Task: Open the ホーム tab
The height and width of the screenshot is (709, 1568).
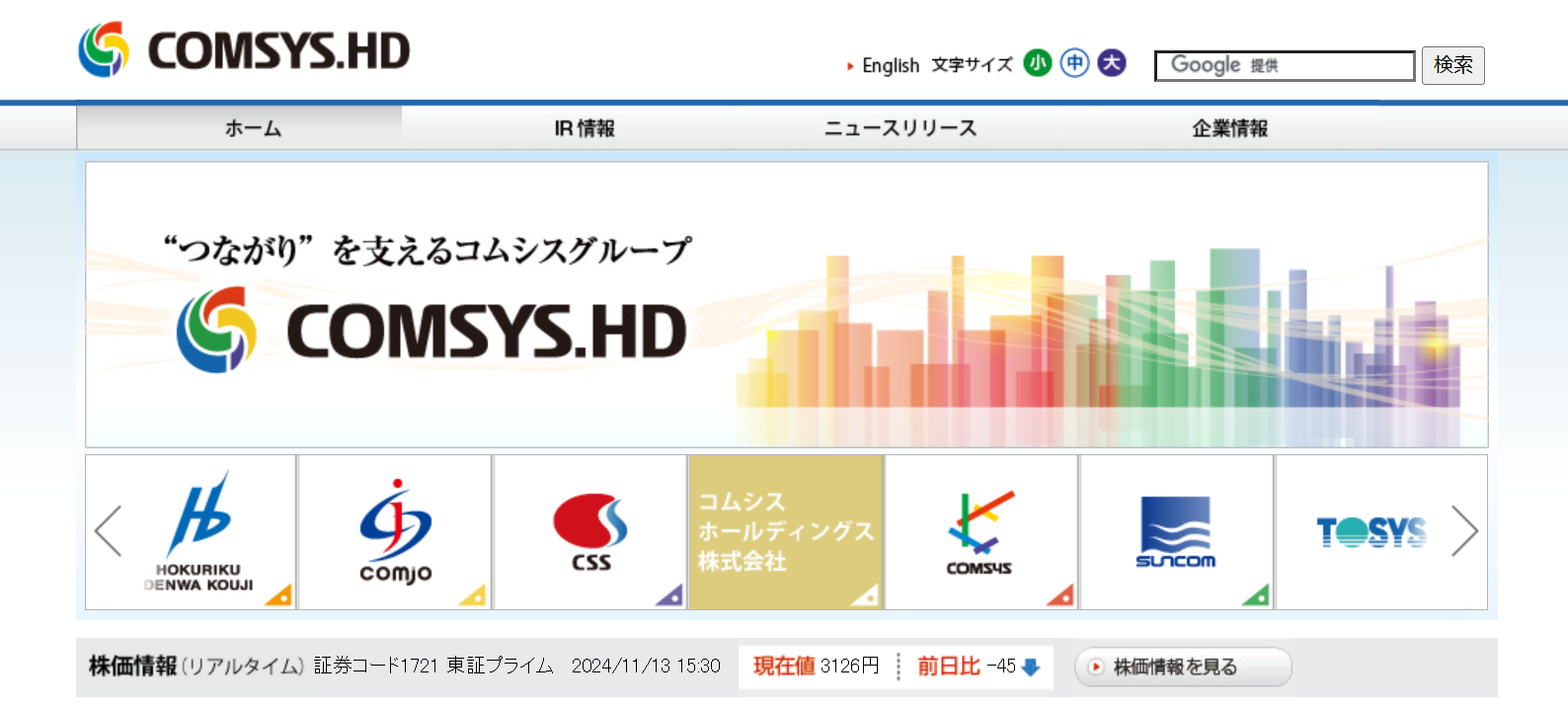Action: (x=239, y=127)
